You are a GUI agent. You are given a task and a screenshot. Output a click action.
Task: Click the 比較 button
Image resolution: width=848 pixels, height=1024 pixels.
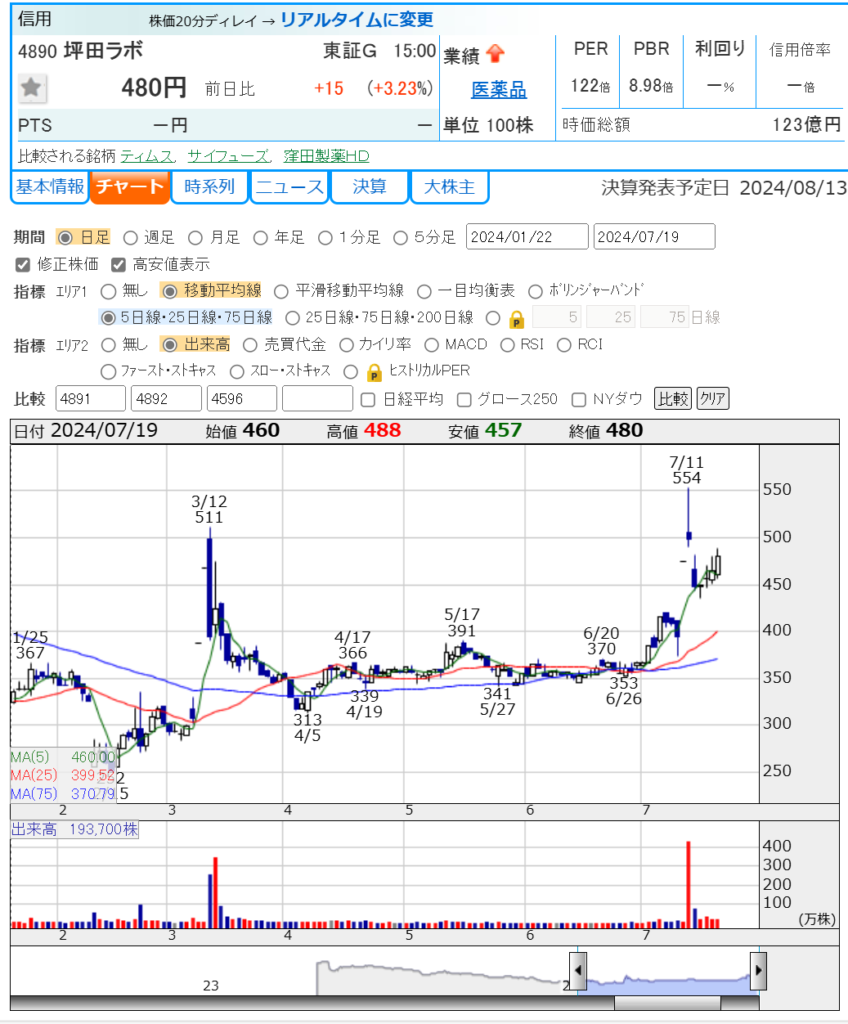coord(672,399)
